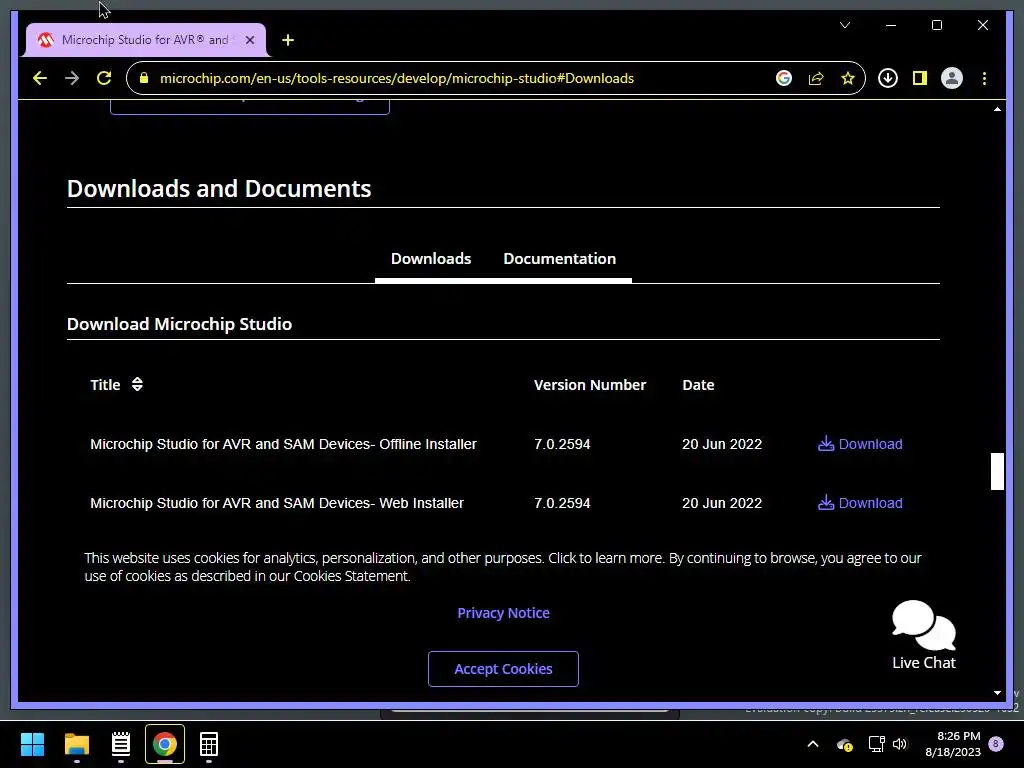Screen dimensions: 1024x768
Task: Click scrollbar up arrow
Action: click(x=997, y=110)
